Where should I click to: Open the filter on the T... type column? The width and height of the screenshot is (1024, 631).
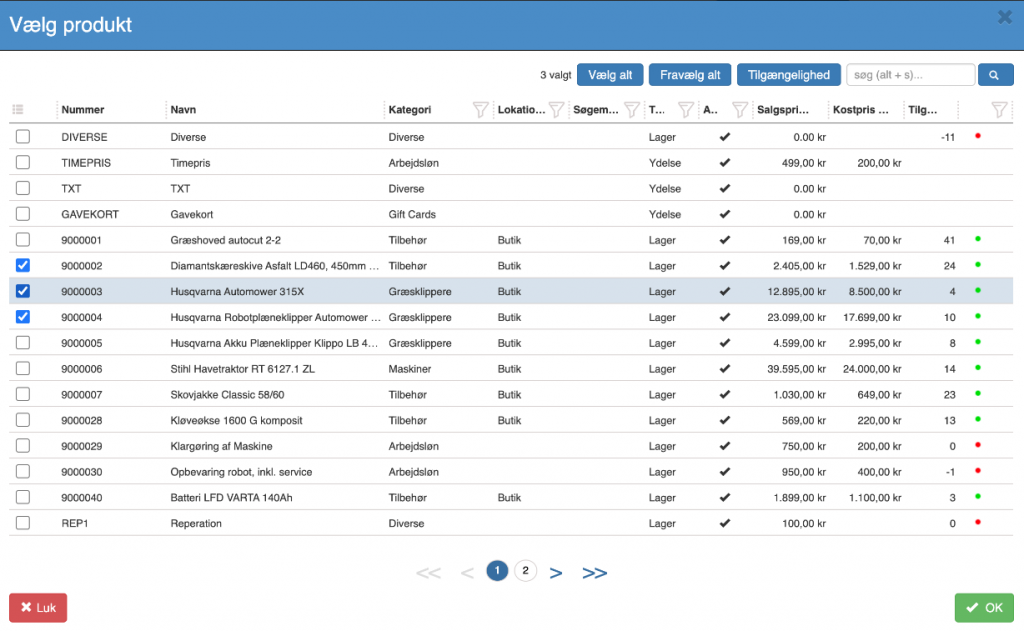pyautogui.click(x=685, y=110)
